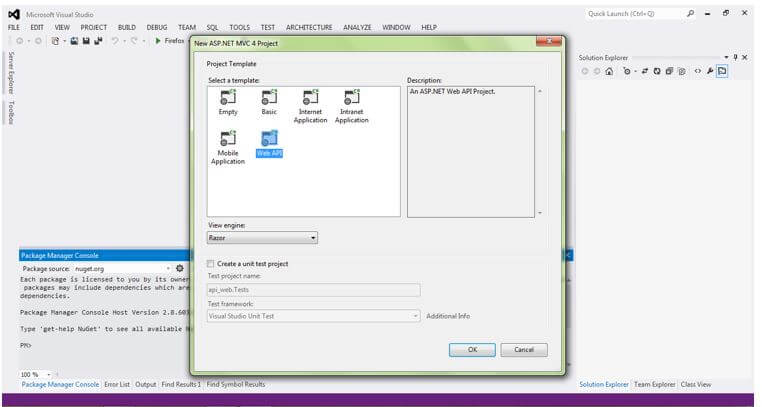Click Sync with Active Document icon
This screenshot has height=407, width=762.
coord(645,71)
